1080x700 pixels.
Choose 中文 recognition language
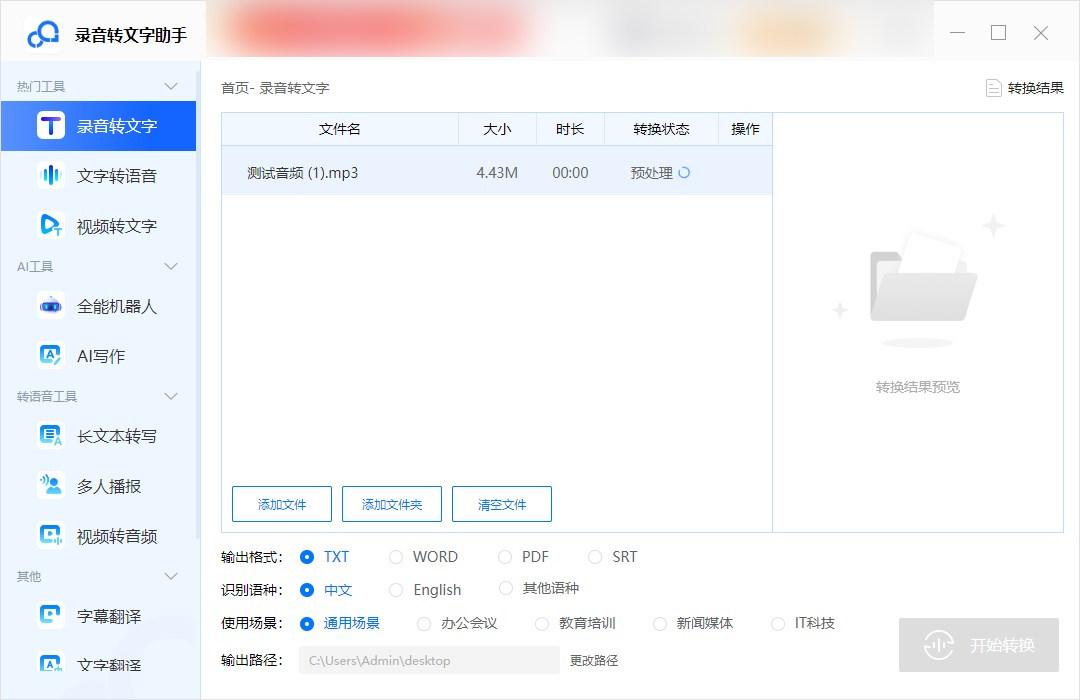click(x=326, y=590)
